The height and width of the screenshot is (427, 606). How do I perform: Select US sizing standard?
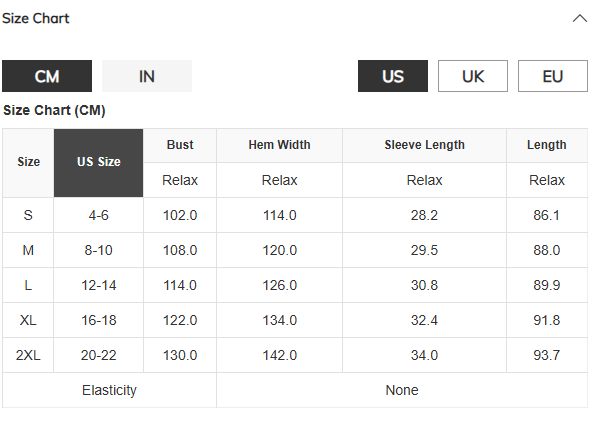(393, 76)
